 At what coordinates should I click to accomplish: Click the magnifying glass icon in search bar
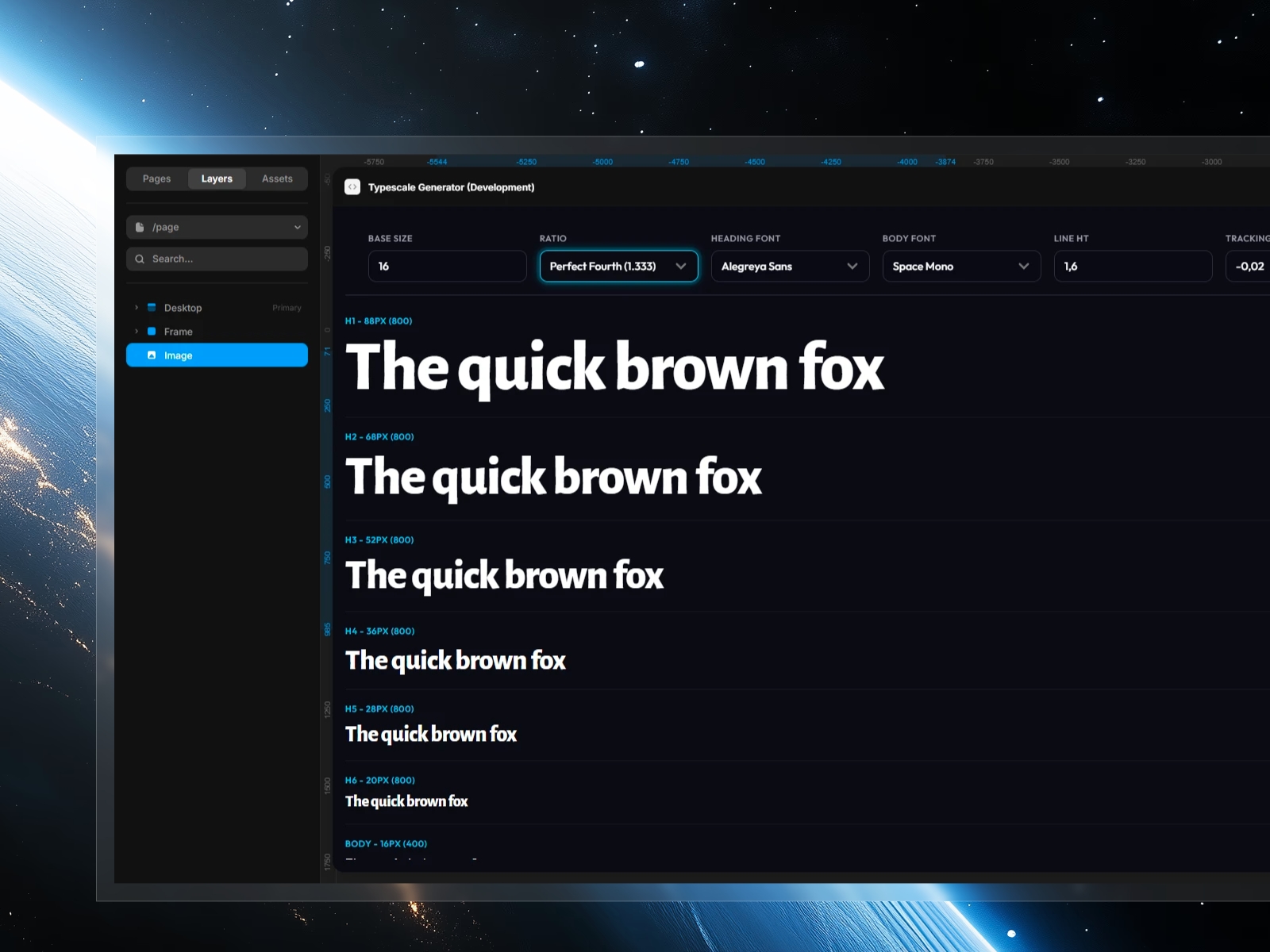[x=140, y=258]
